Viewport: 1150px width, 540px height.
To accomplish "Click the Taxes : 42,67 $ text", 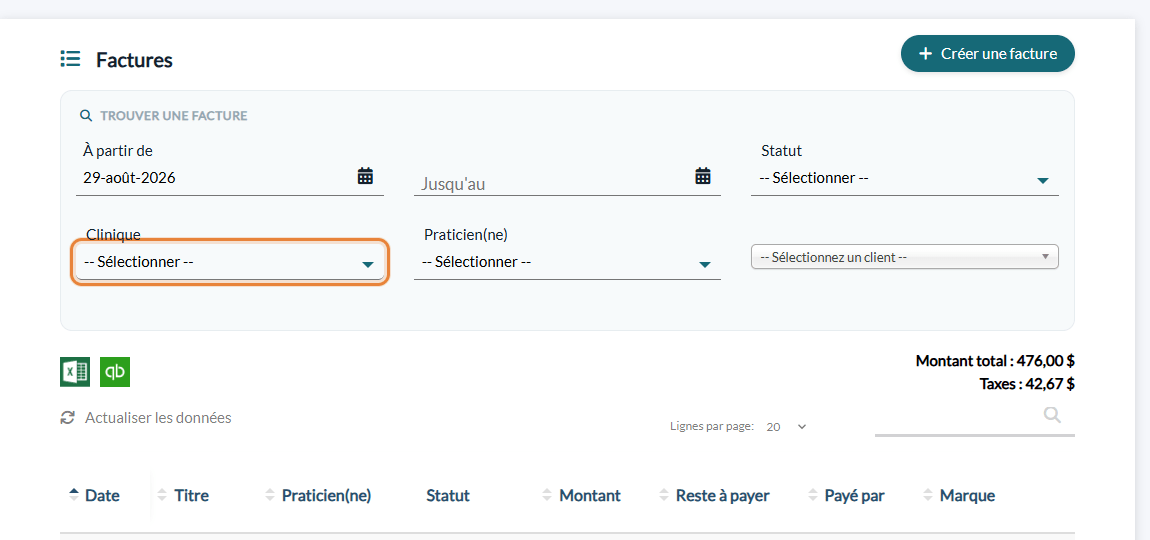I will [1027, 383].
